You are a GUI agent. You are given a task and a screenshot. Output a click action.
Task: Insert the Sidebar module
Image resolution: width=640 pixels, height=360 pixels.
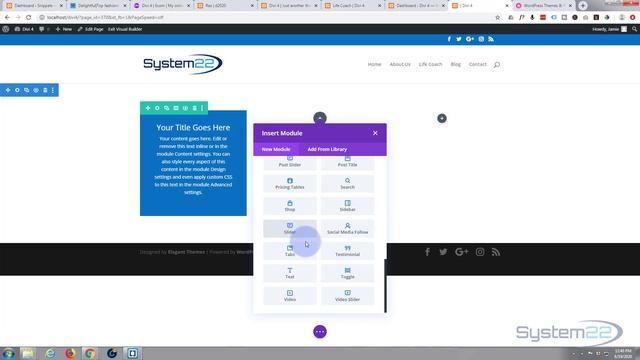click(347, 206)
